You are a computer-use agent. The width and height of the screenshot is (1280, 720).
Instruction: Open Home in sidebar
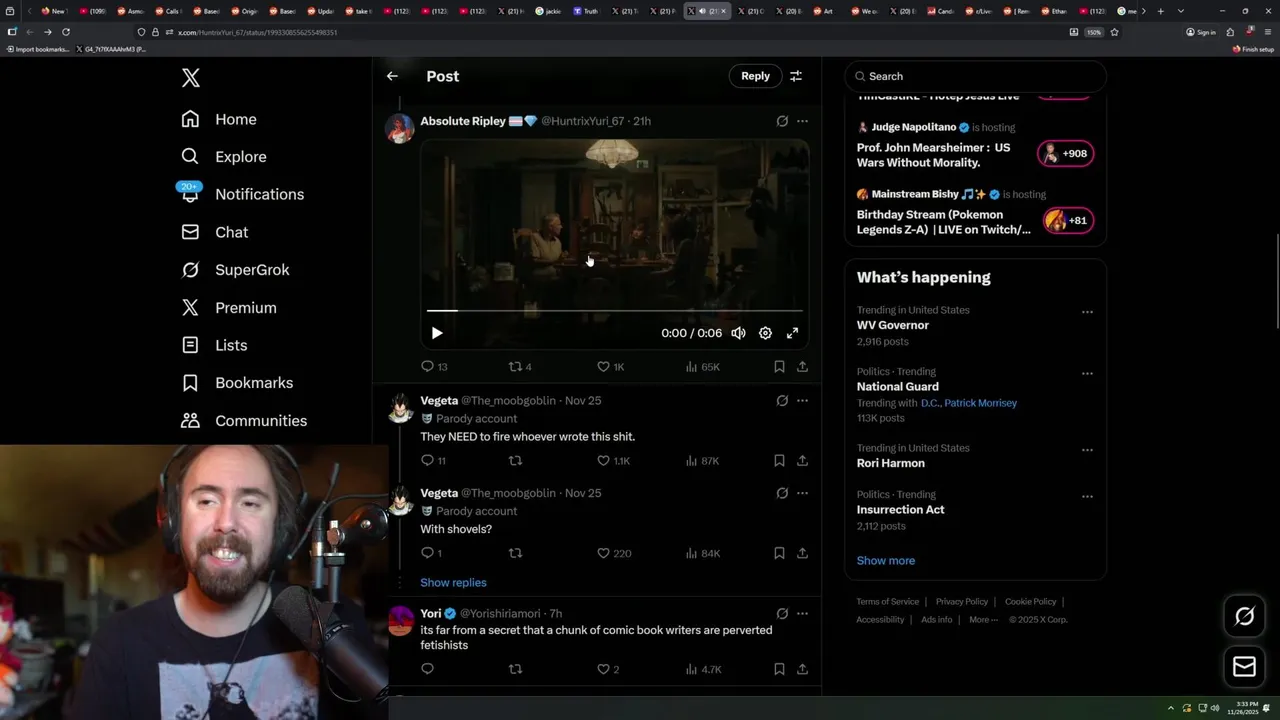(x=219, y=119)
